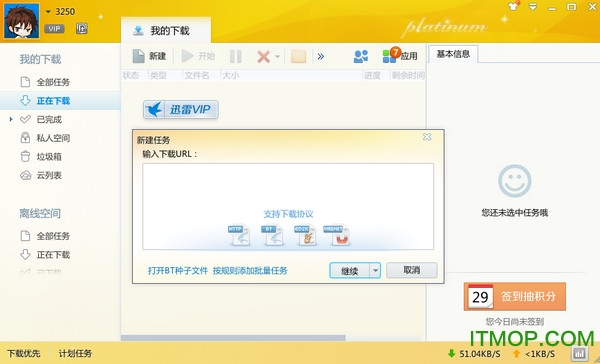This screenshot has height=364, width=600.
Task: Click the BT protocol icon
Action: (272, 235)
